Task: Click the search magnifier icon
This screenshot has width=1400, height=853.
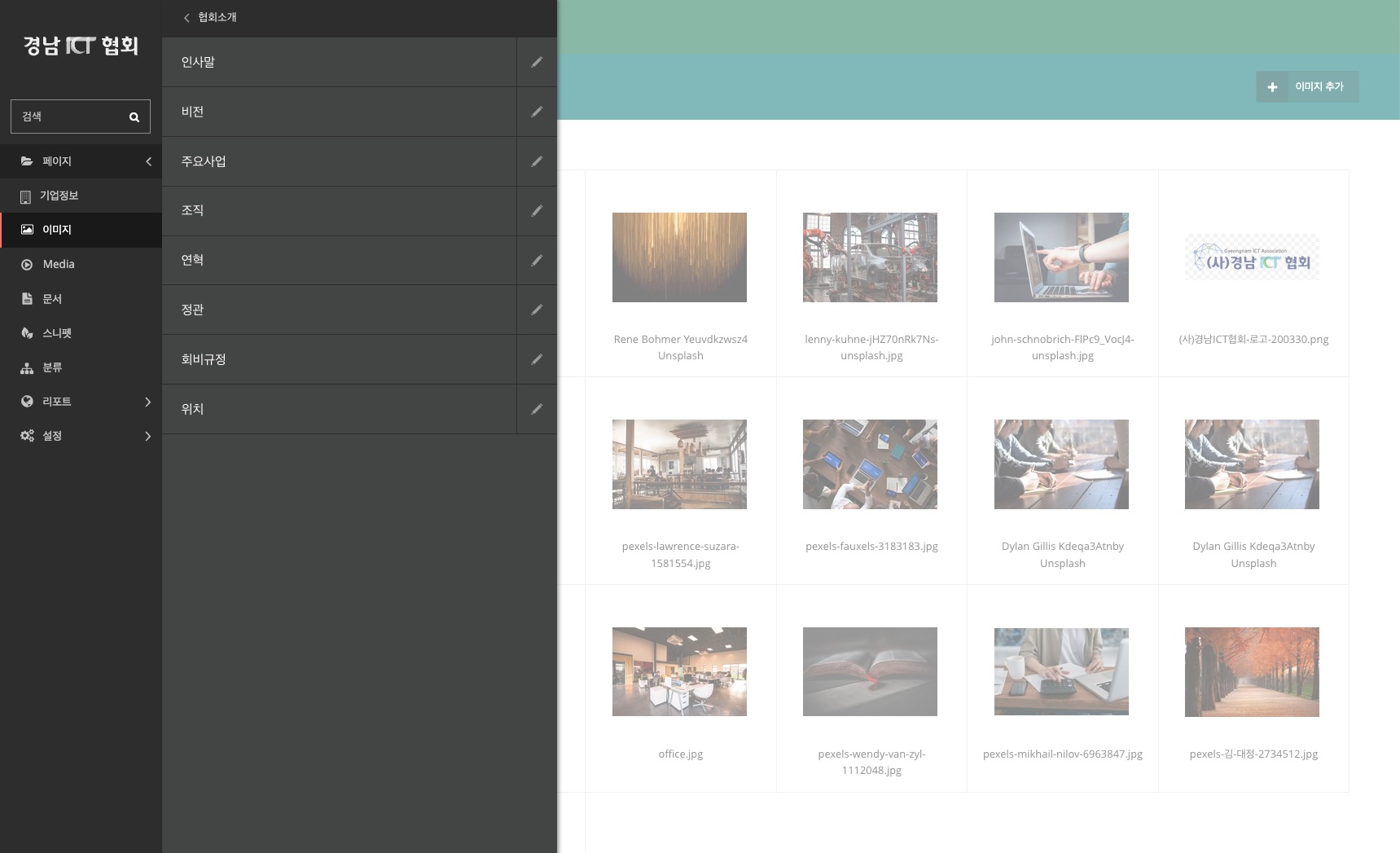Action: [x=134, y=117]
